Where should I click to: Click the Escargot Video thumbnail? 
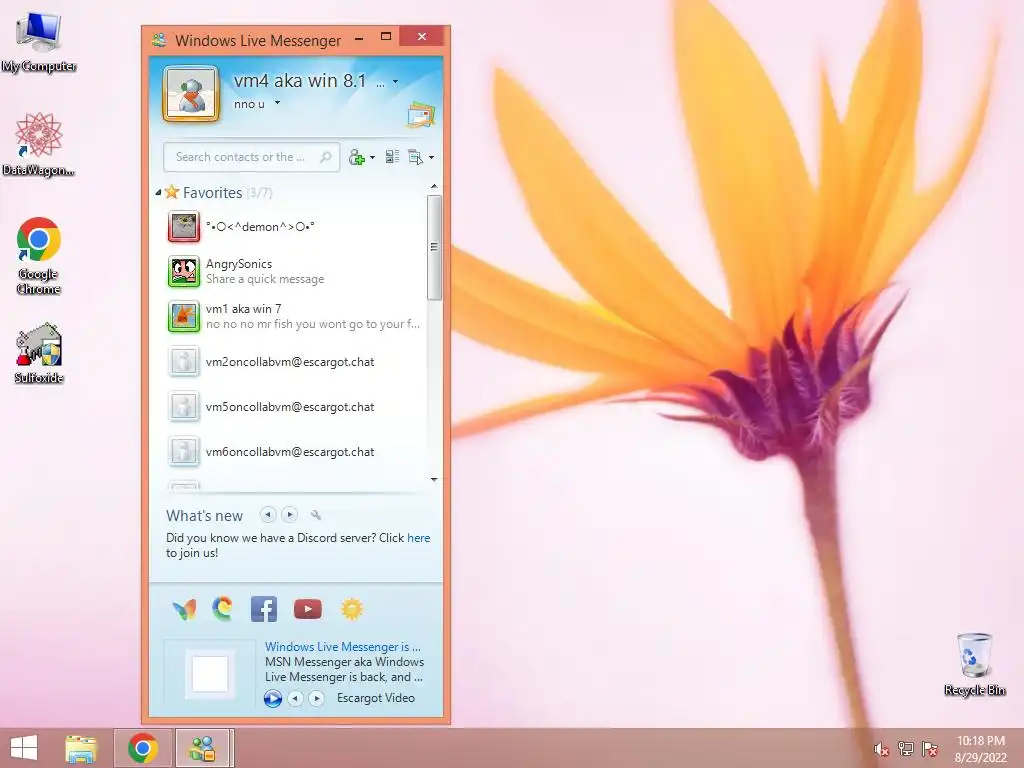click(x=210, y=673)
